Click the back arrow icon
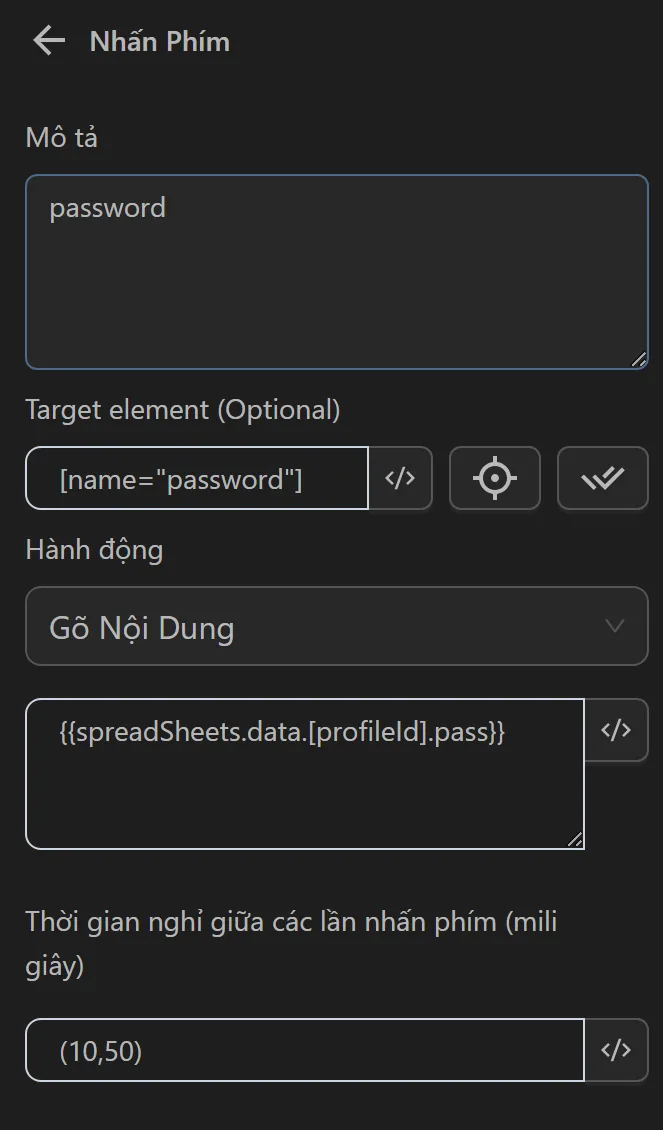The height and width of the screenshot is (1130, 663). (48, 41)
